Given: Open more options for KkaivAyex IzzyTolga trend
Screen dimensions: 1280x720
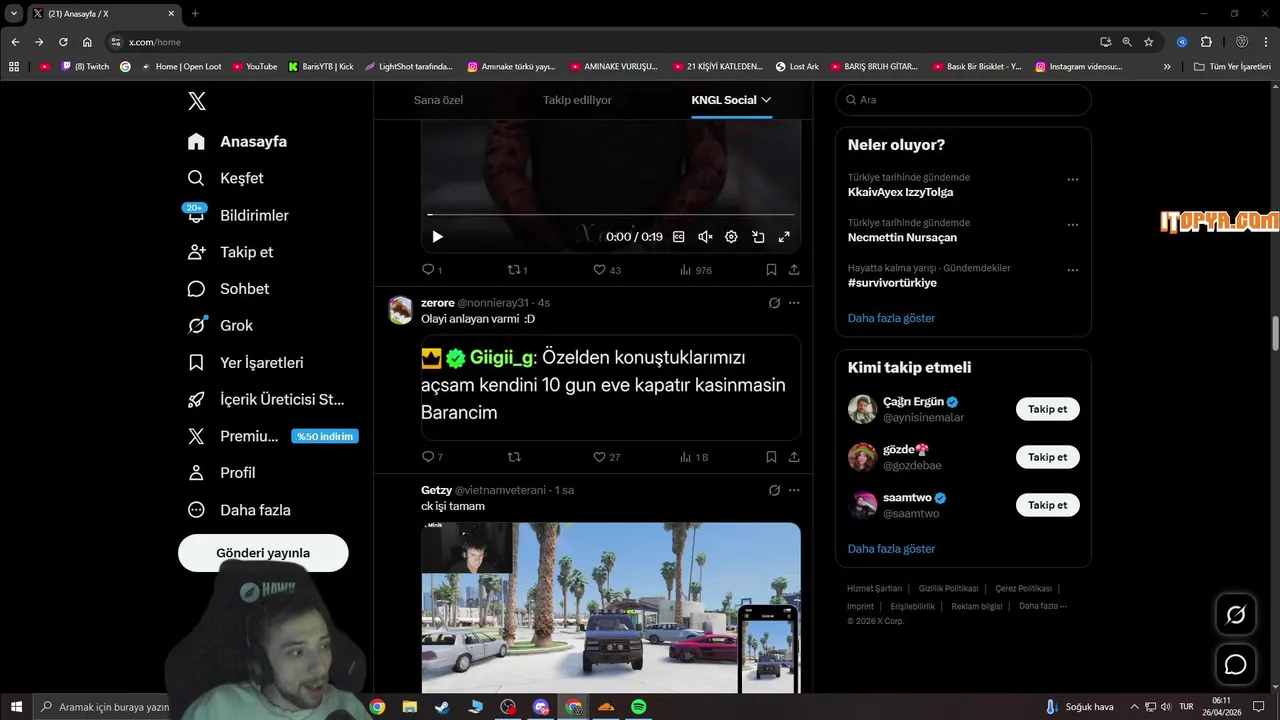Looking at the screenshot, I should pyautogui.click(x=1072, y=180).
